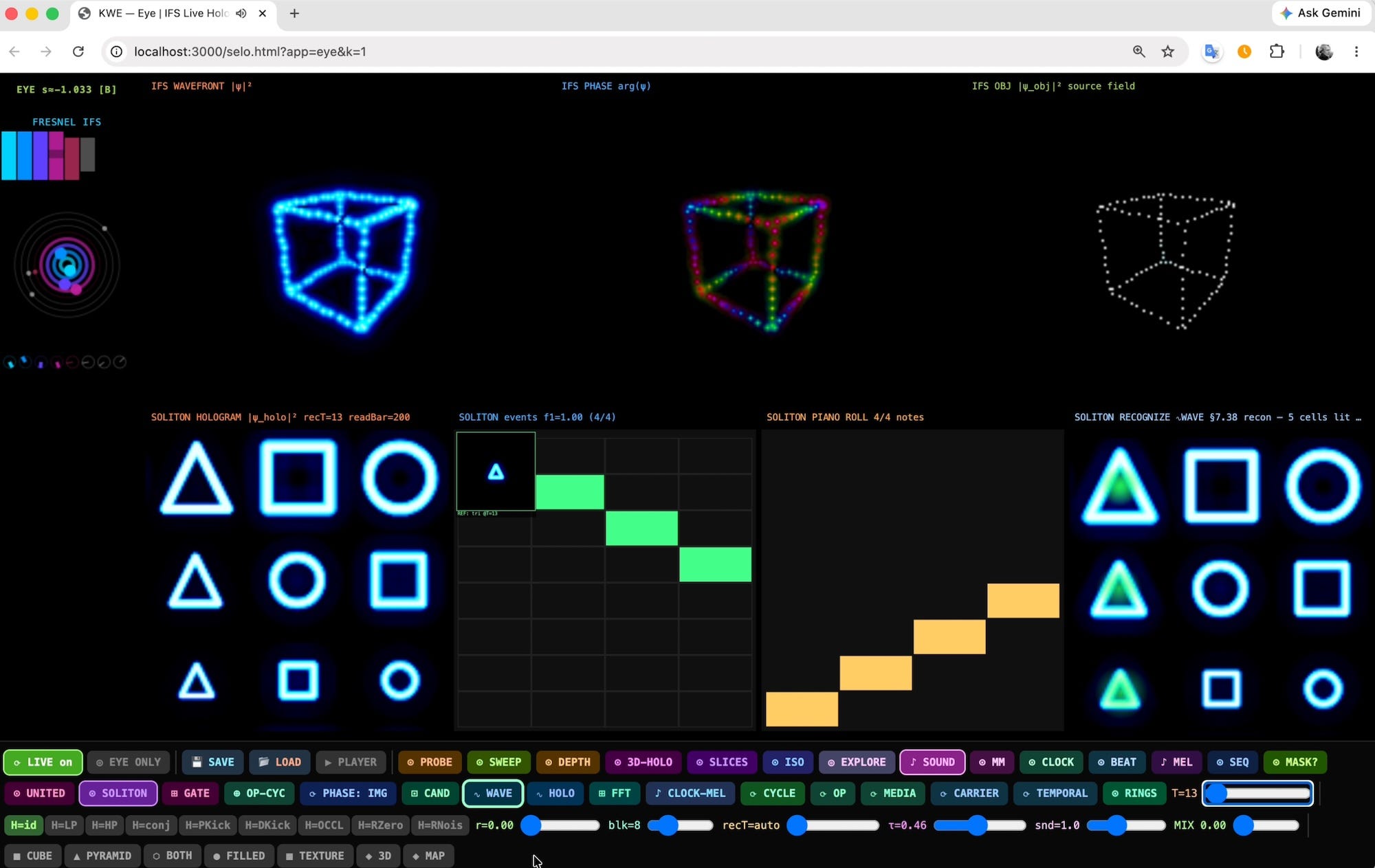Image resolution: width=1375 pixels, height=868 pixels.
Task: Click the CYCLE button
Action: (773, 793)
